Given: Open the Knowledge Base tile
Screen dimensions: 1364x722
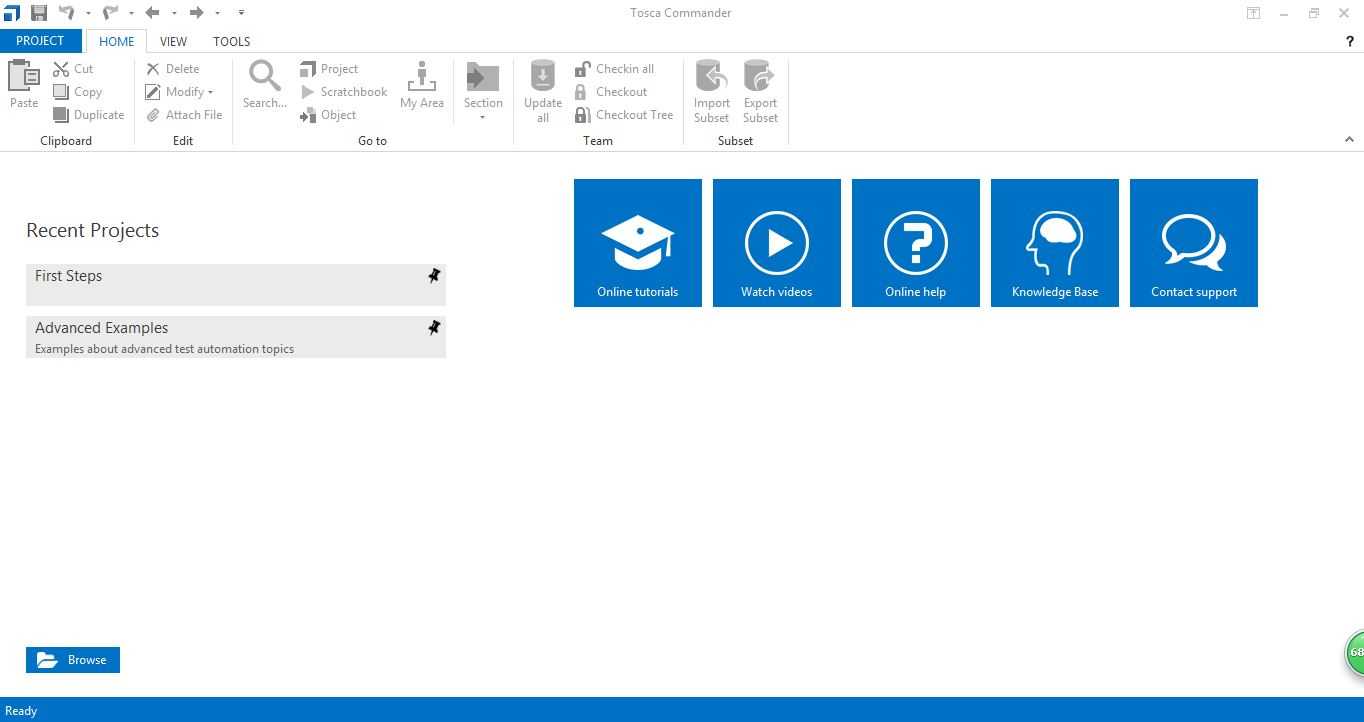Looking at the screenshot, I should pos(1055,243).
